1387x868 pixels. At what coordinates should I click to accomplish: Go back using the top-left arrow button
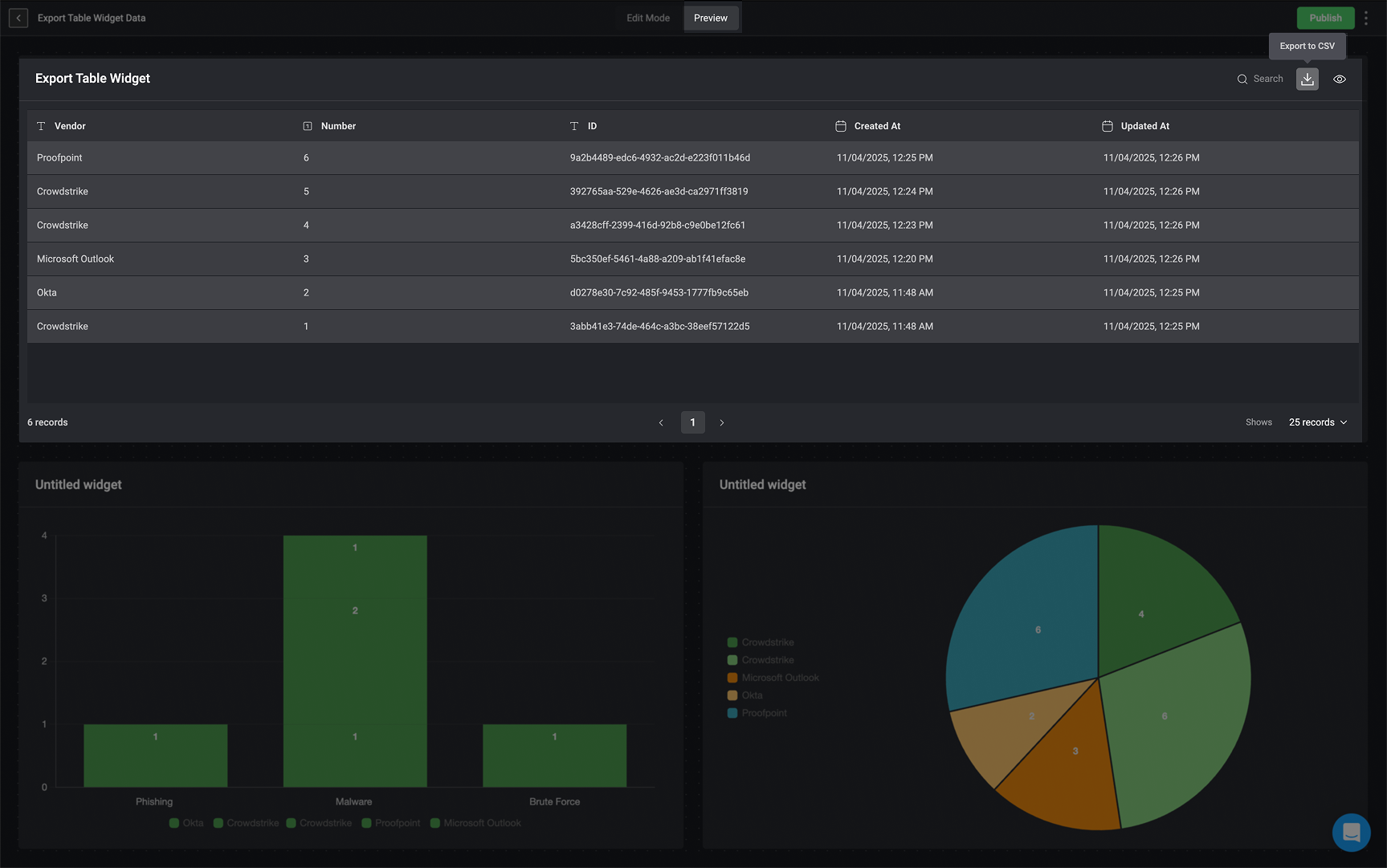pos(18,18)
